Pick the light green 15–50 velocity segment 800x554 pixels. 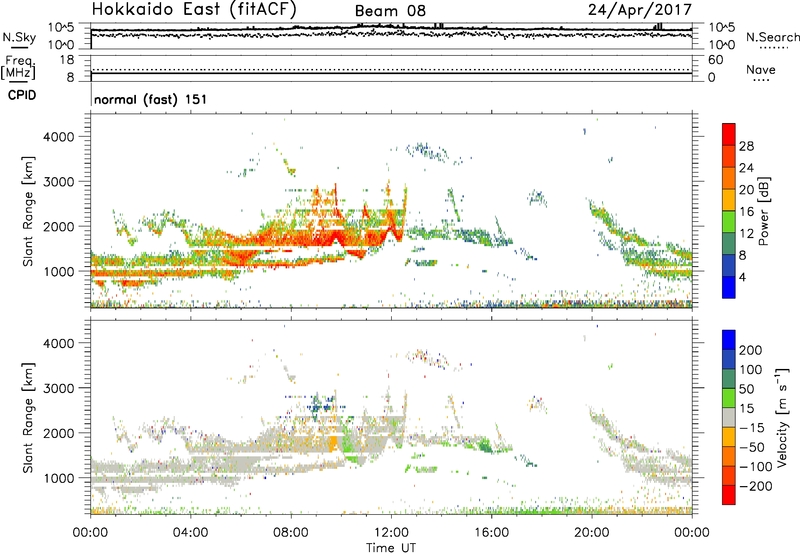(729, 398)
